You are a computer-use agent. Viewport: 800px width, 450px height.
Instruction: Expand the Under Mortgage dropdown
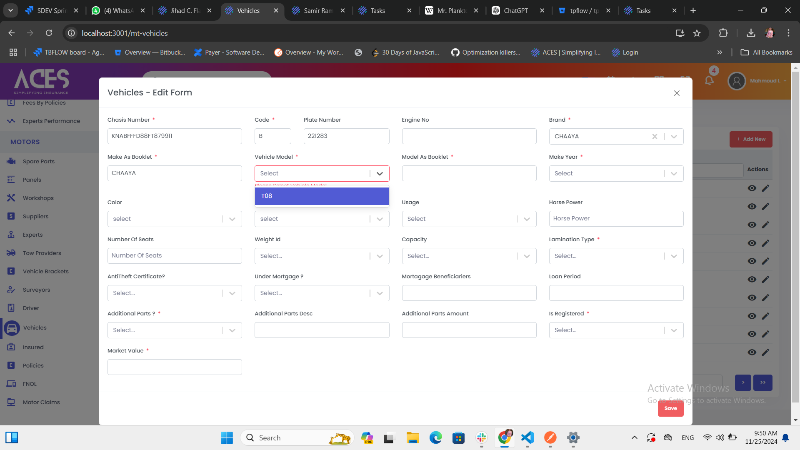point(380,292)
